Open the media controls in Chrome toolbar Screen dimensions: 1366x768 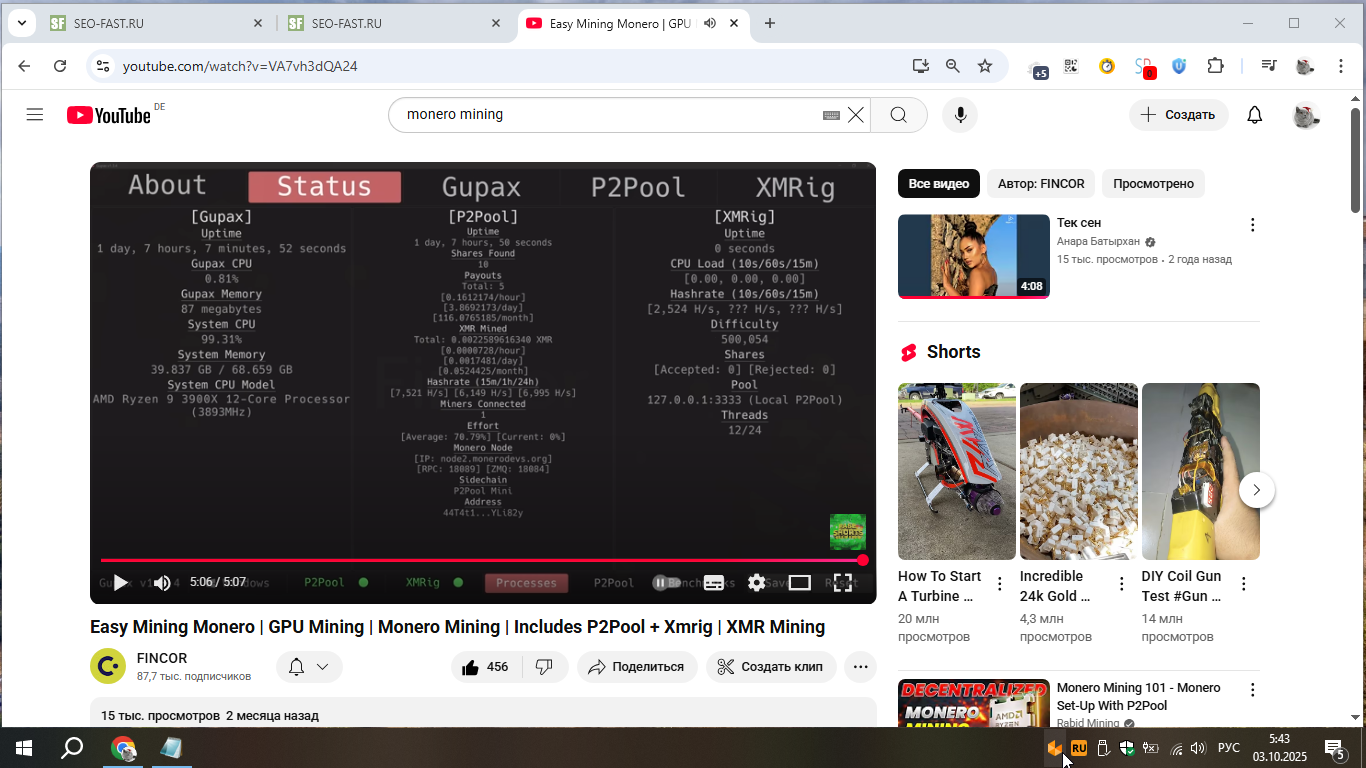point(1269,66)
